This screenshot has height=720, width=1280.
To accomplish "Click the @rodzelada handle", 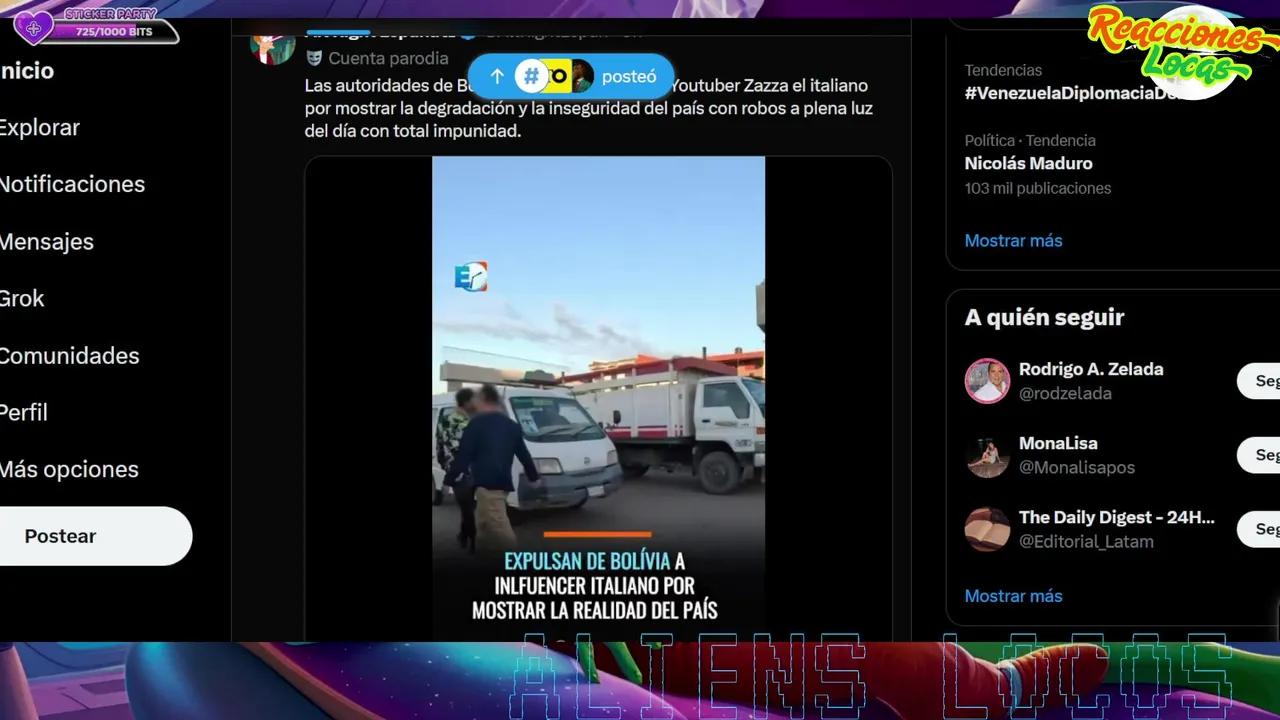I will [x=1065, y=393].
